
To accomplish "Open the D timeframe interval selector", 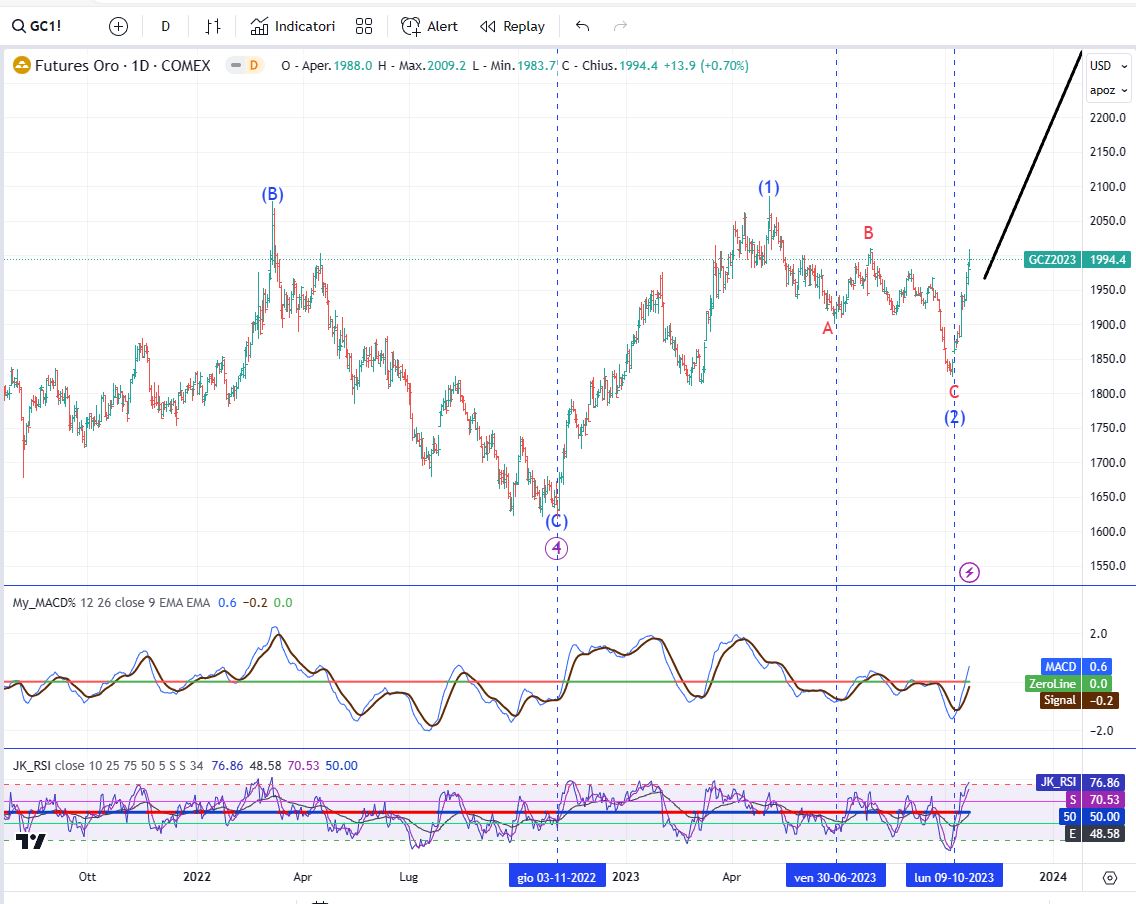I will click(165, 26).
